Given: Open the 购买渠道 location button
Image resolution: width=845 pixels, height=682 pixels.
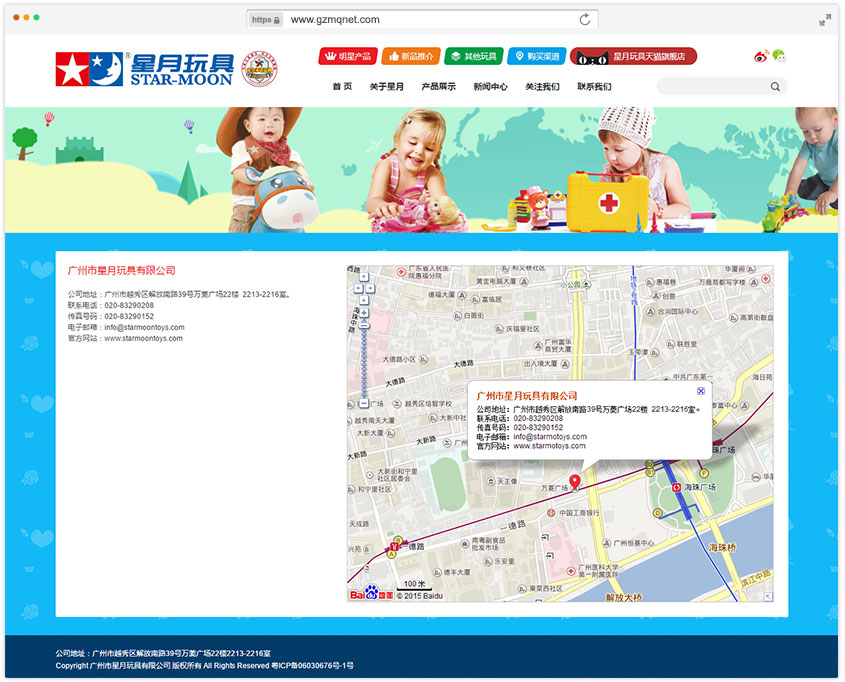Looking at the screenshot, I should [x=536, y=56].
